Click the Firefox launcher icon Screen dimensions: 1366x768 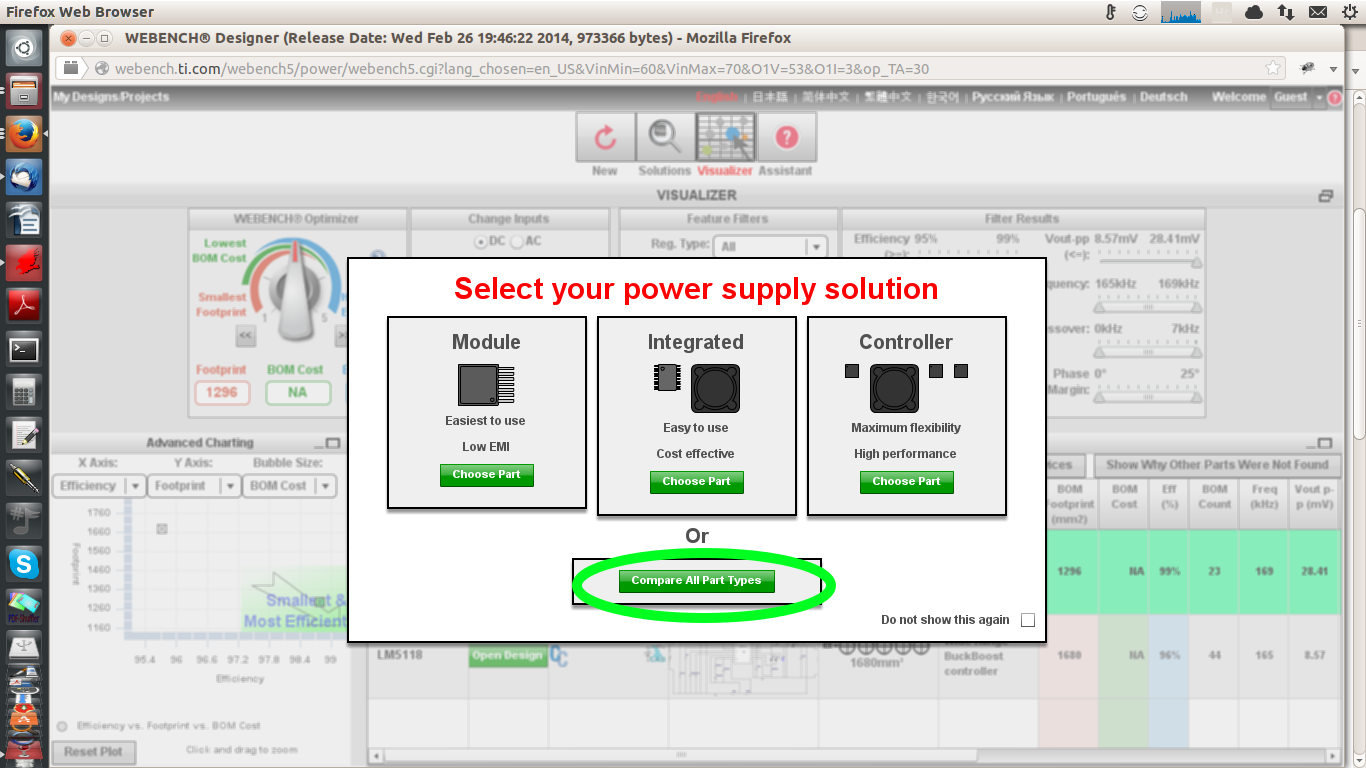(x=24, y=133)
